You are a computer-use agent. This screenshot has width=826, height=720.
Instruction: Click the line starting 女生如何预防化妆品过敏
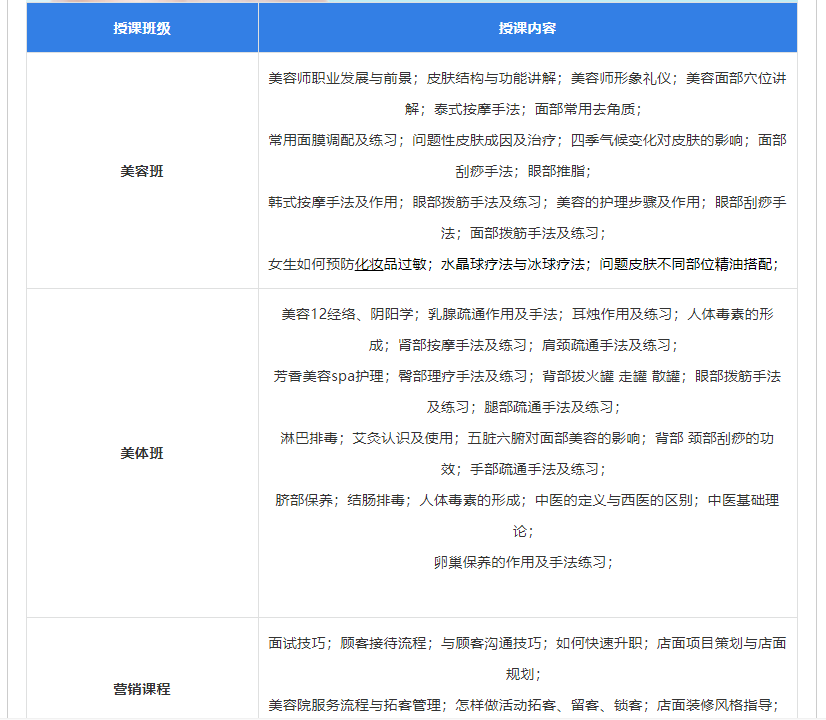pyautogui.click(x=524, y=264)
